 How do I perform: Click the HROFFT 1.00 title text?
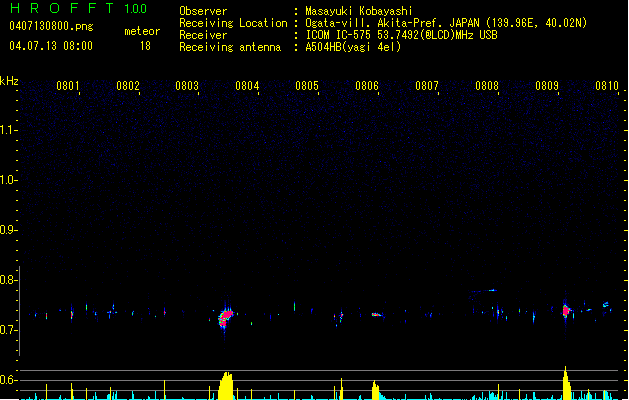coord(78,8)
